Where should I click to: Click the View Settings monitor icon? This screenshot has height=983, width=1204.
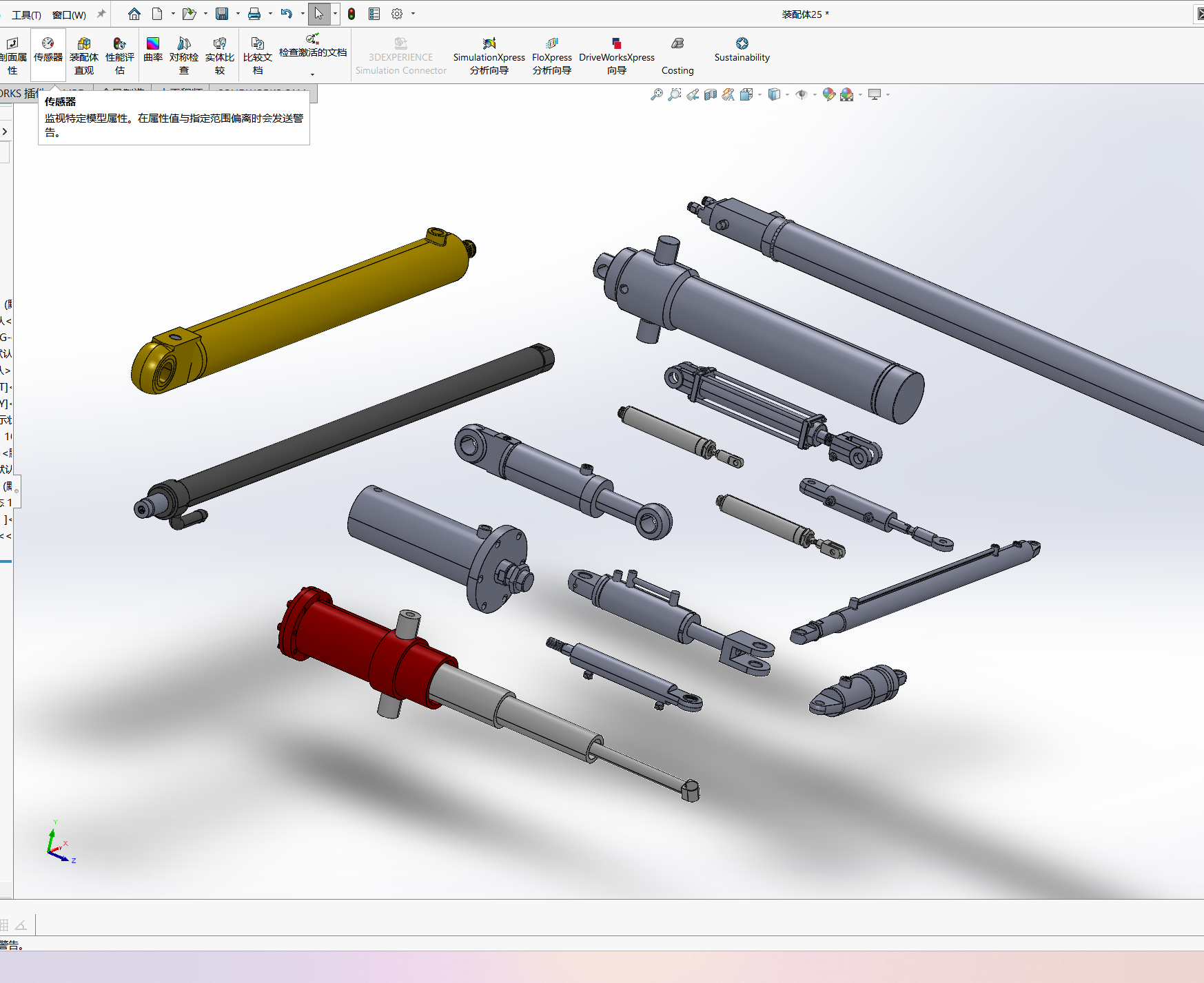click(875, 94)
